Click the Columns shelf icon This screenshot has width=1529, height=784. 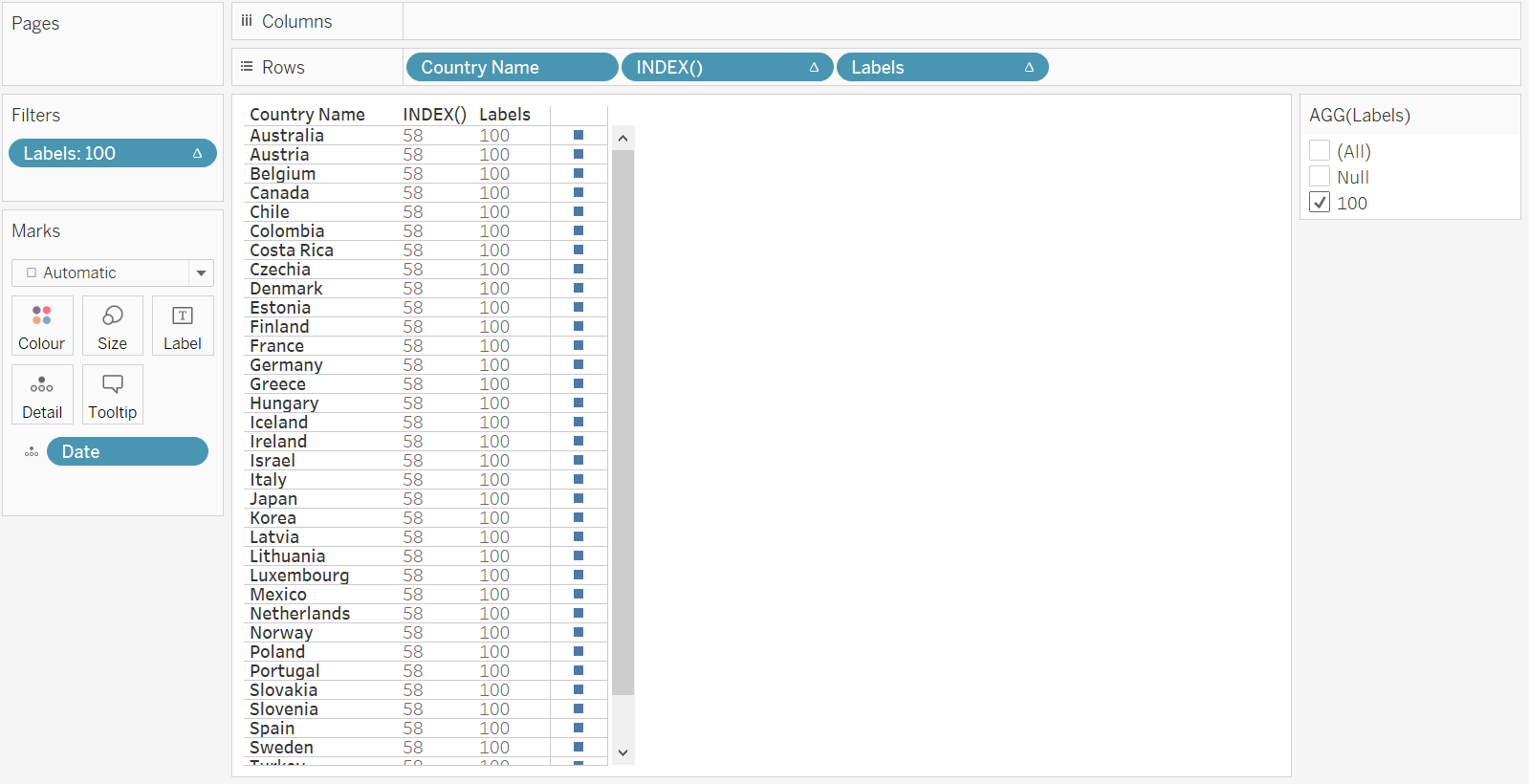point(247,21)
